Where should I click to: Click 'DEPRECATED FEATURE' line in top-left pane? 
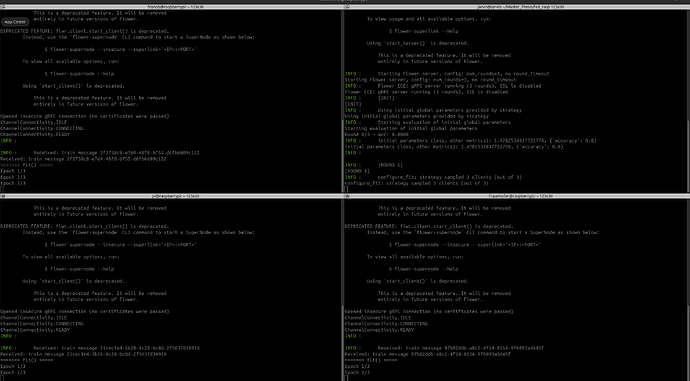point(84,31)
